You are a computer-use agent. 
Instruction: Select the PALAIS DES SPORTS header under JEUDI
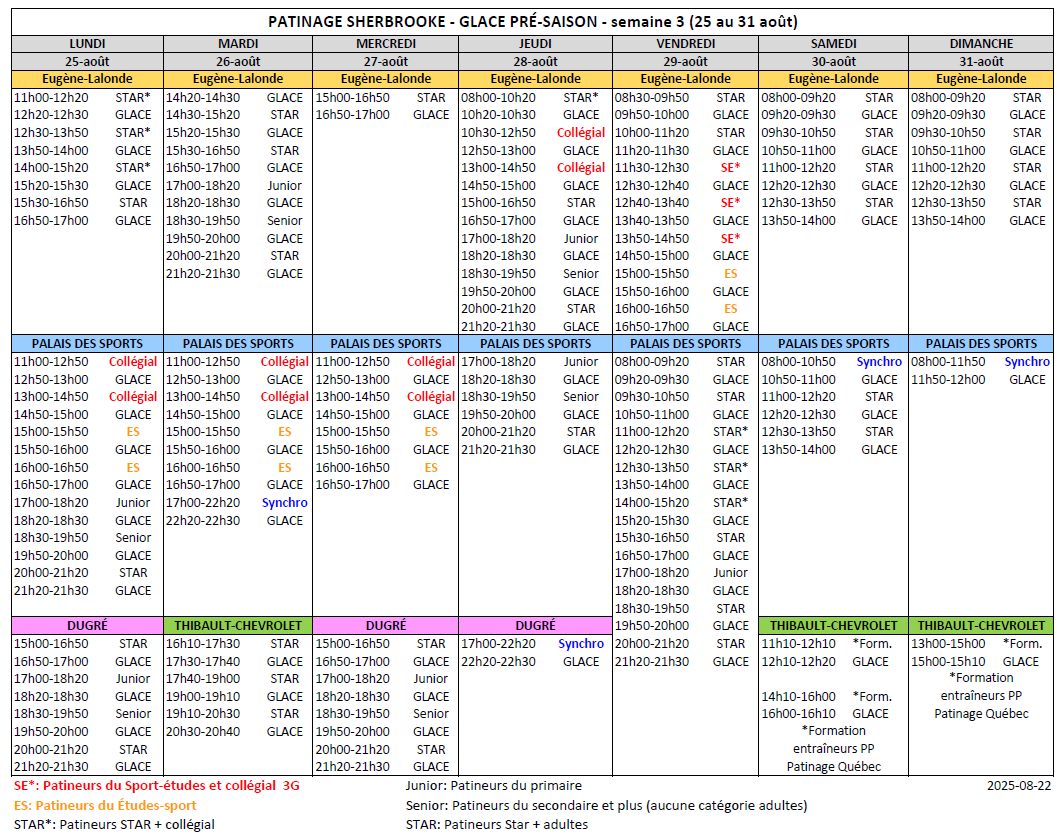coord(535,344)
